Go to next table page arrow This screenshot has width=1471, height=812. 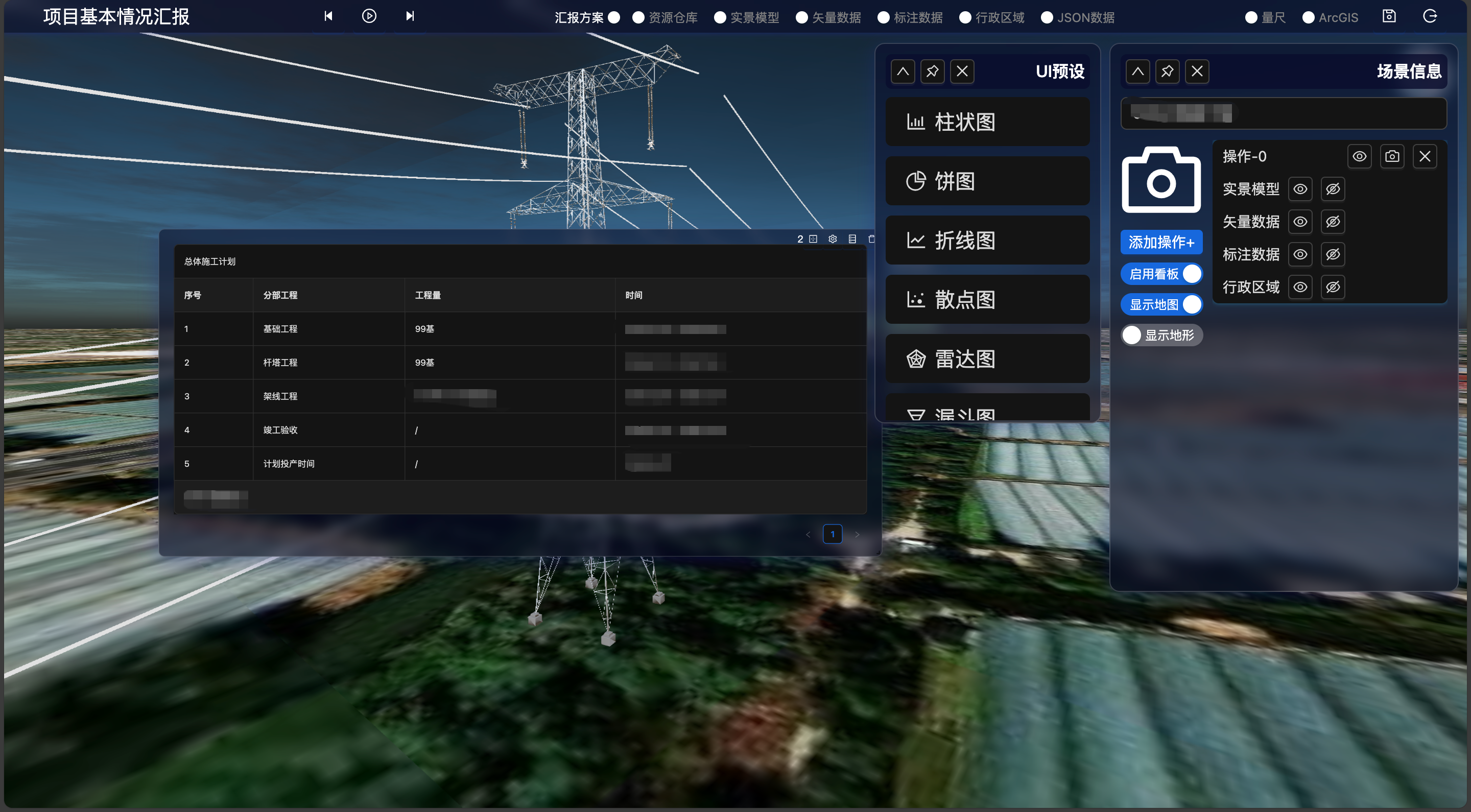click(857, 535)
